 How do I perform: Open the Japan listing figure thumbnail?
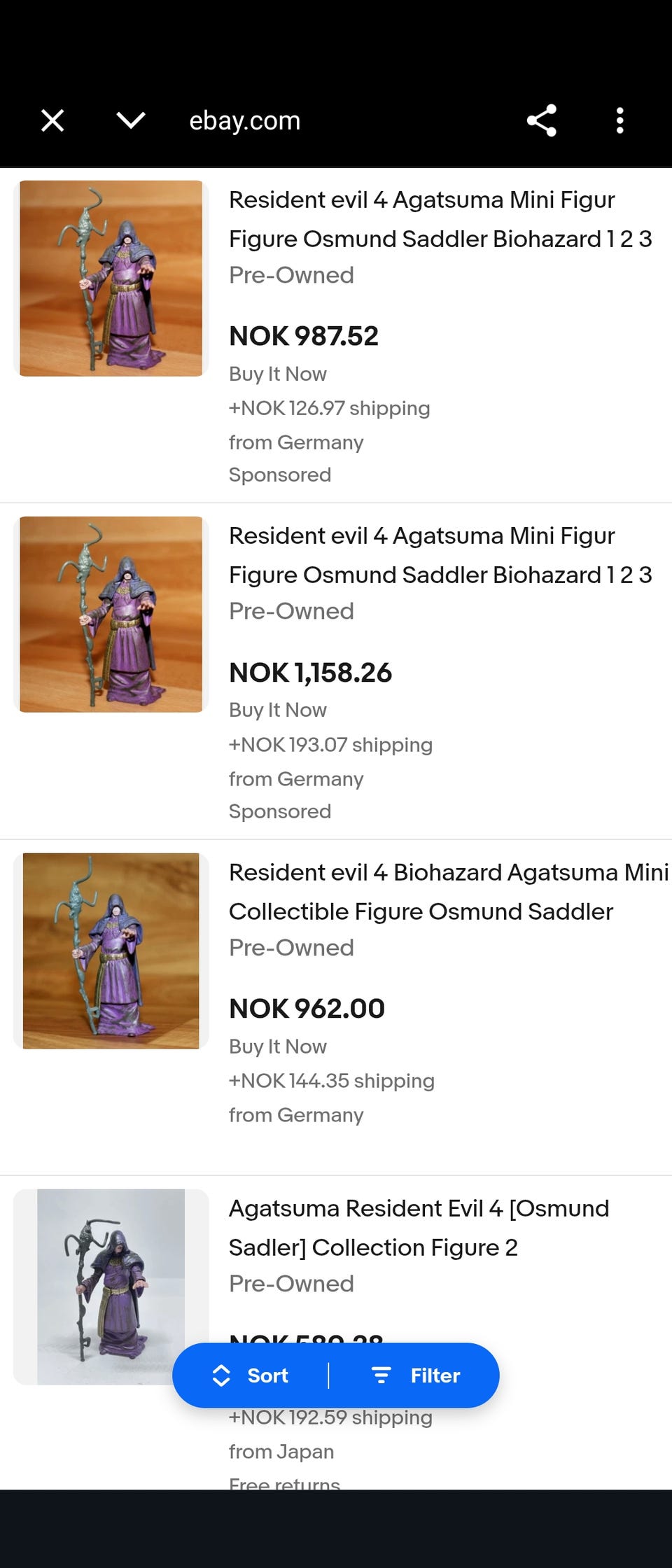tap(111, 1287)
